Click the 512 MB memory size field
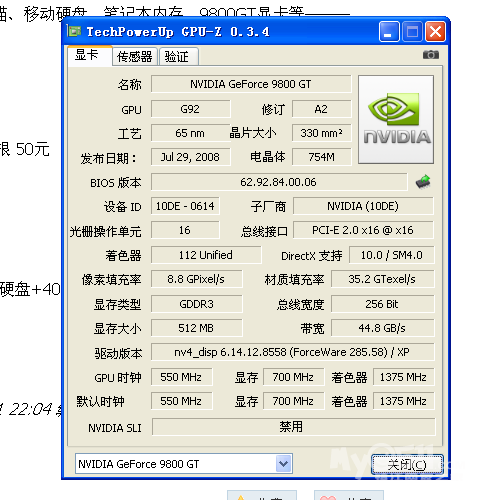Screen dimensions: 498x500 point(197,328)
